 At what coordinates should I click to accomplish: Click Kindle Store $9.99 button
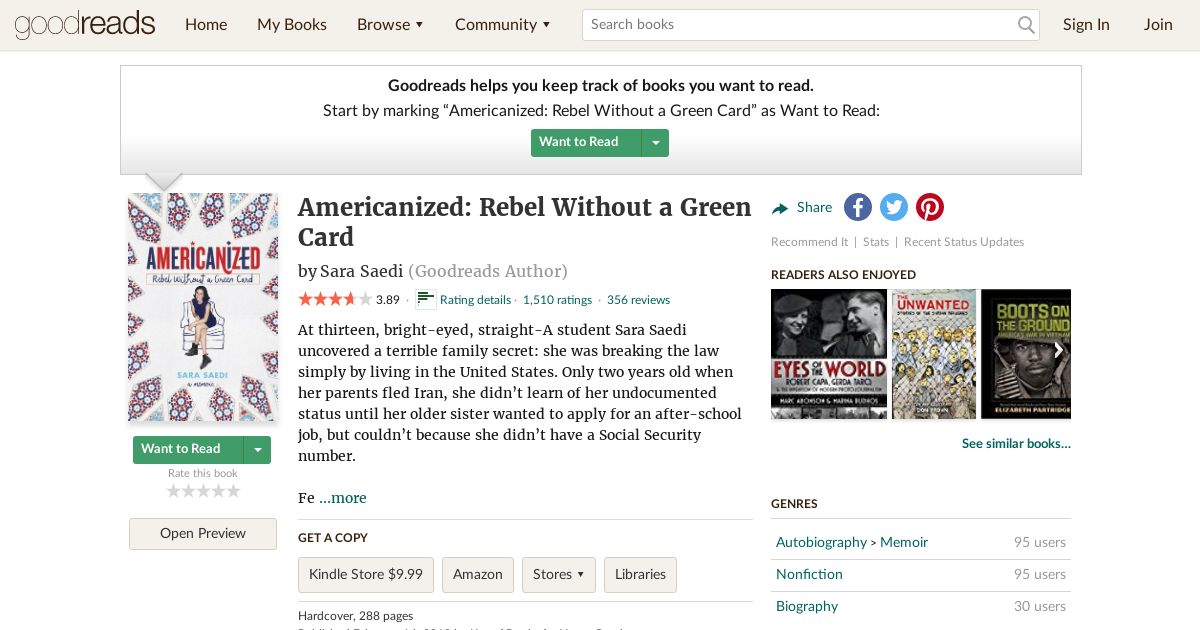pos(366,575)
